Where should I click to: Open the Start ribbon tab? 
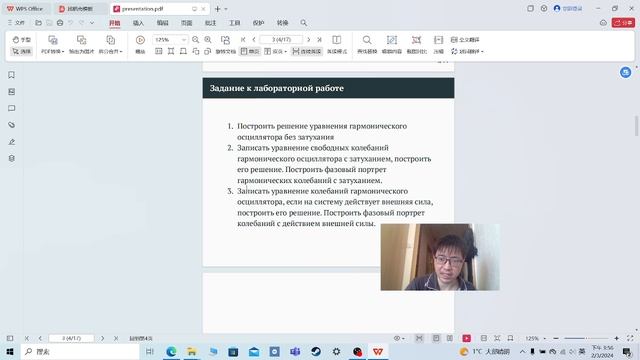[x=115, y=23]
